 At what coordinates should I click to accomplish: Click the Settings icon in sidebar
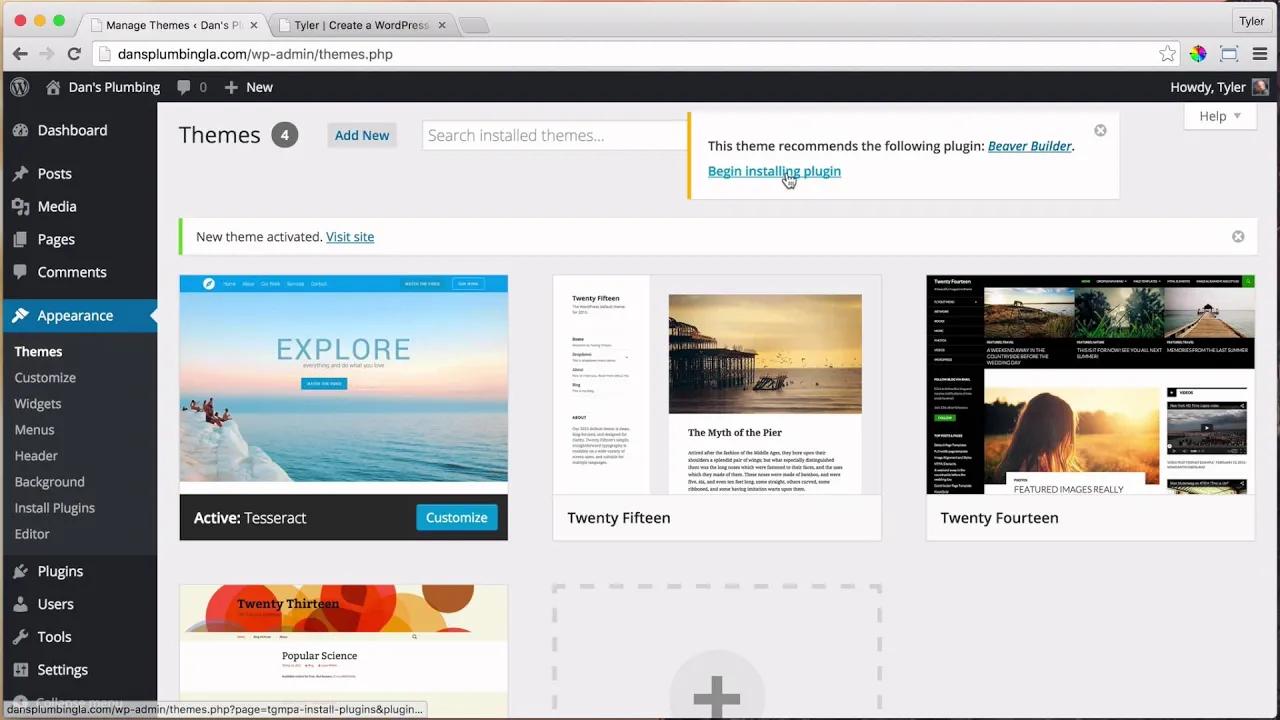click(20, 670)
